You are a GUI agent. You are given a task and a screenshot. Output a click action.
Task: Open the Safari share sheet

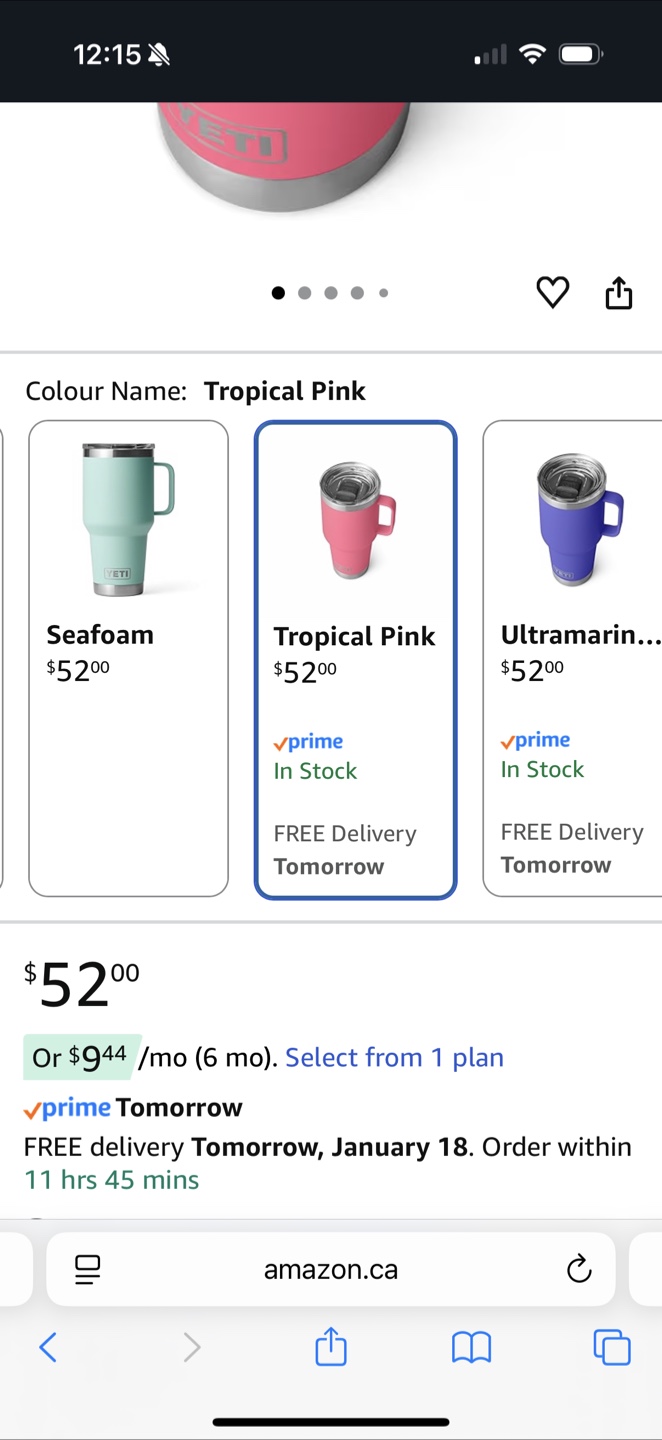tap(331, 1346)
